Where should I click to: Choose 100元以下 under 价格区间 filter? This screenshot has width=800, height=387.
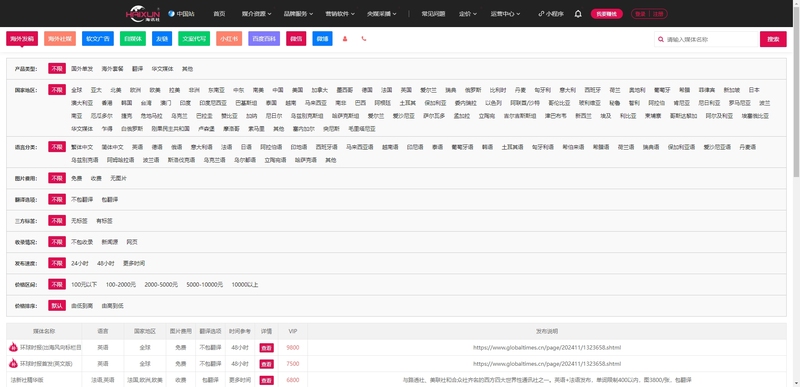click(84, 285)
